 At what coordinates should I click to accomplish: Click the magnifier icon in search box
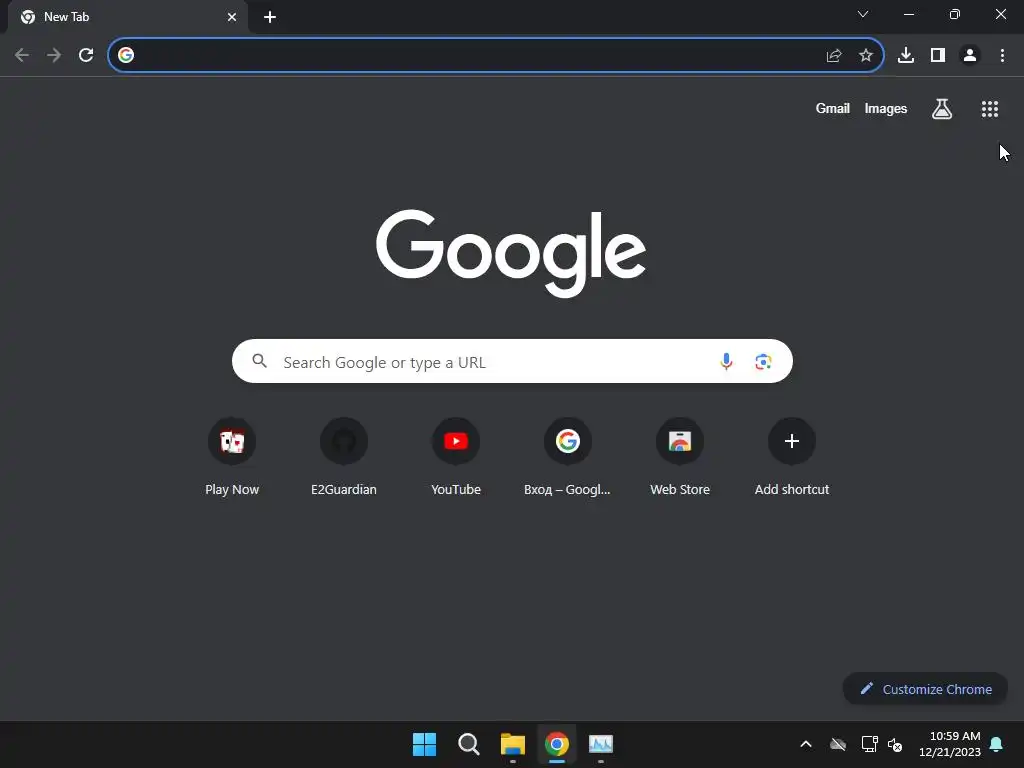(259, 360)
